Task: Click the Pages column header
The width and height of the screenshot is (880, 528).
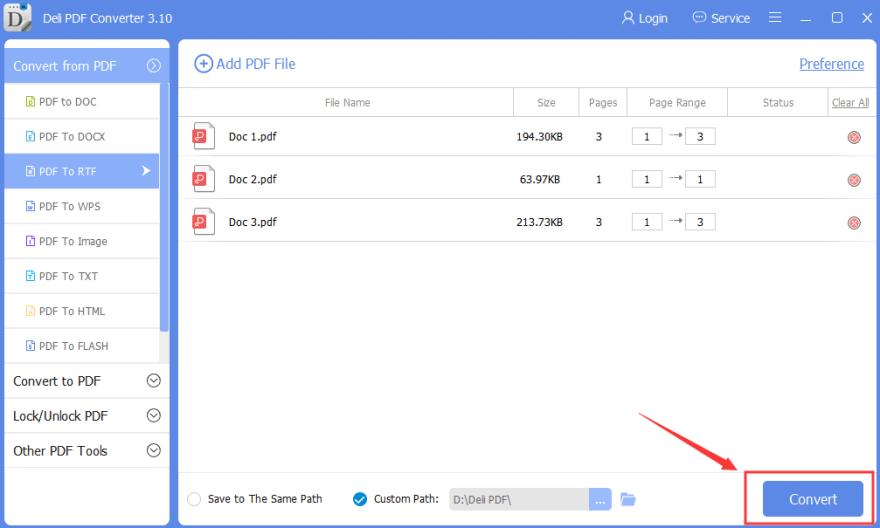Action: 603,103
